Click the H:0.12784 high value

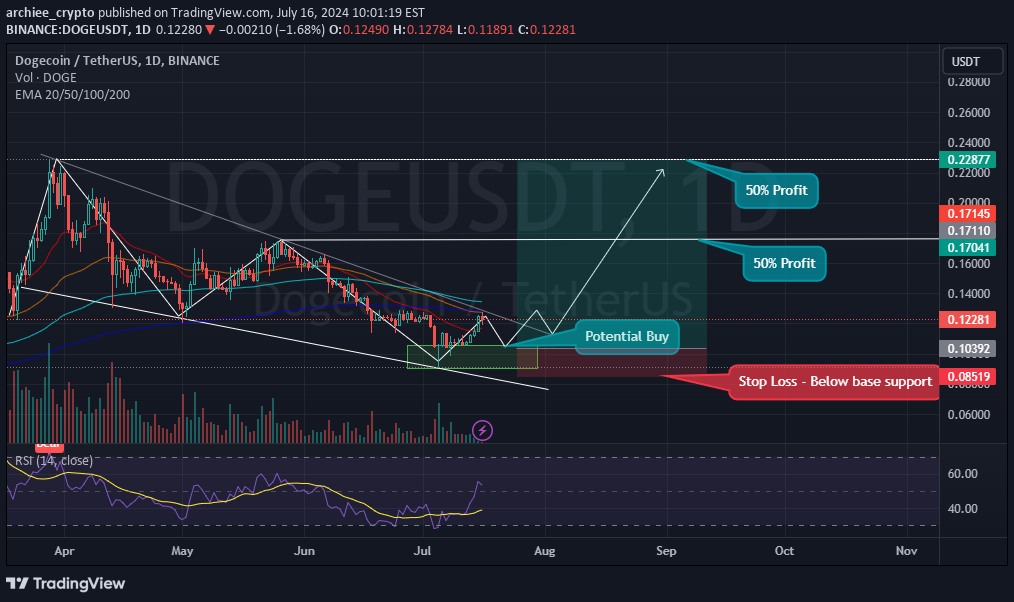(423, 30)
